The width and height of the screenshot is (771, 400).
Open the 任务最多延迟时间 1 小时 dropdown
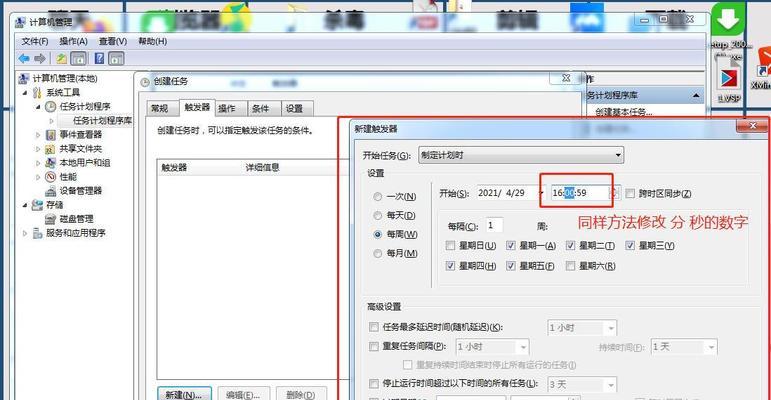[x=611, y=328]
